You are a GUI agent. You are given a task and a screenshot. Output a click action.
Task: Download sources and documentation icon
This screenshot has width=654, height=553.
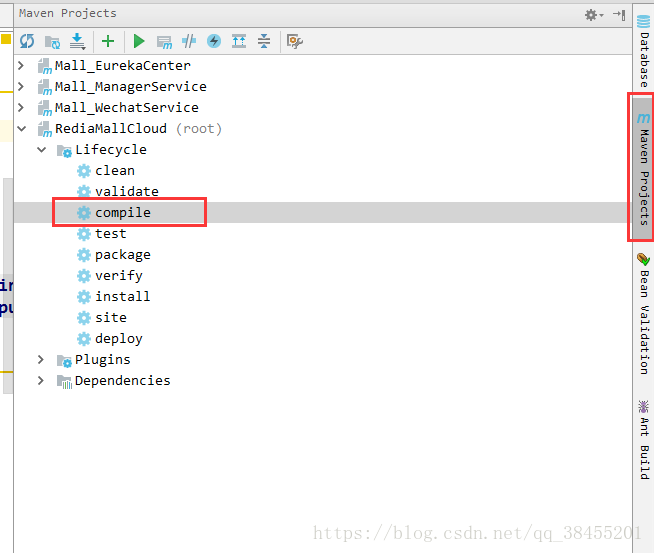[x=78, y=41]
